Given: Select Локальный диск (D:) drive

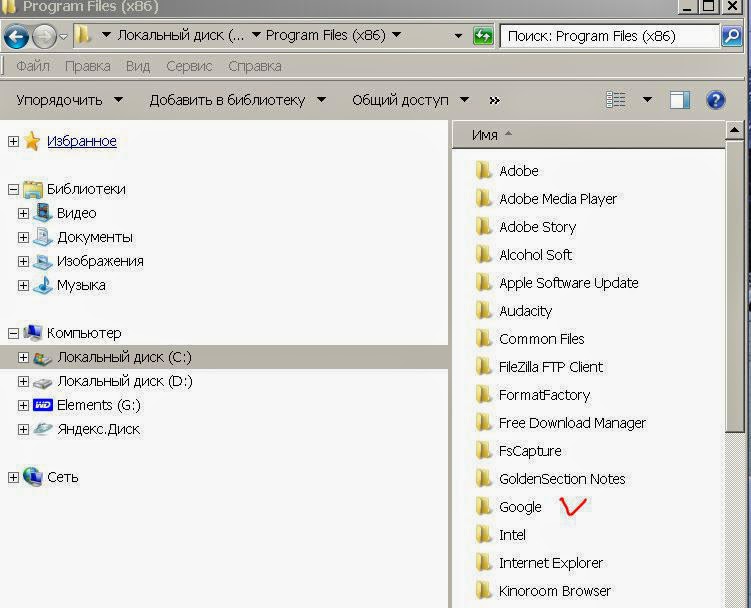Looking at the screenshot, I should [x=125, y=381].
